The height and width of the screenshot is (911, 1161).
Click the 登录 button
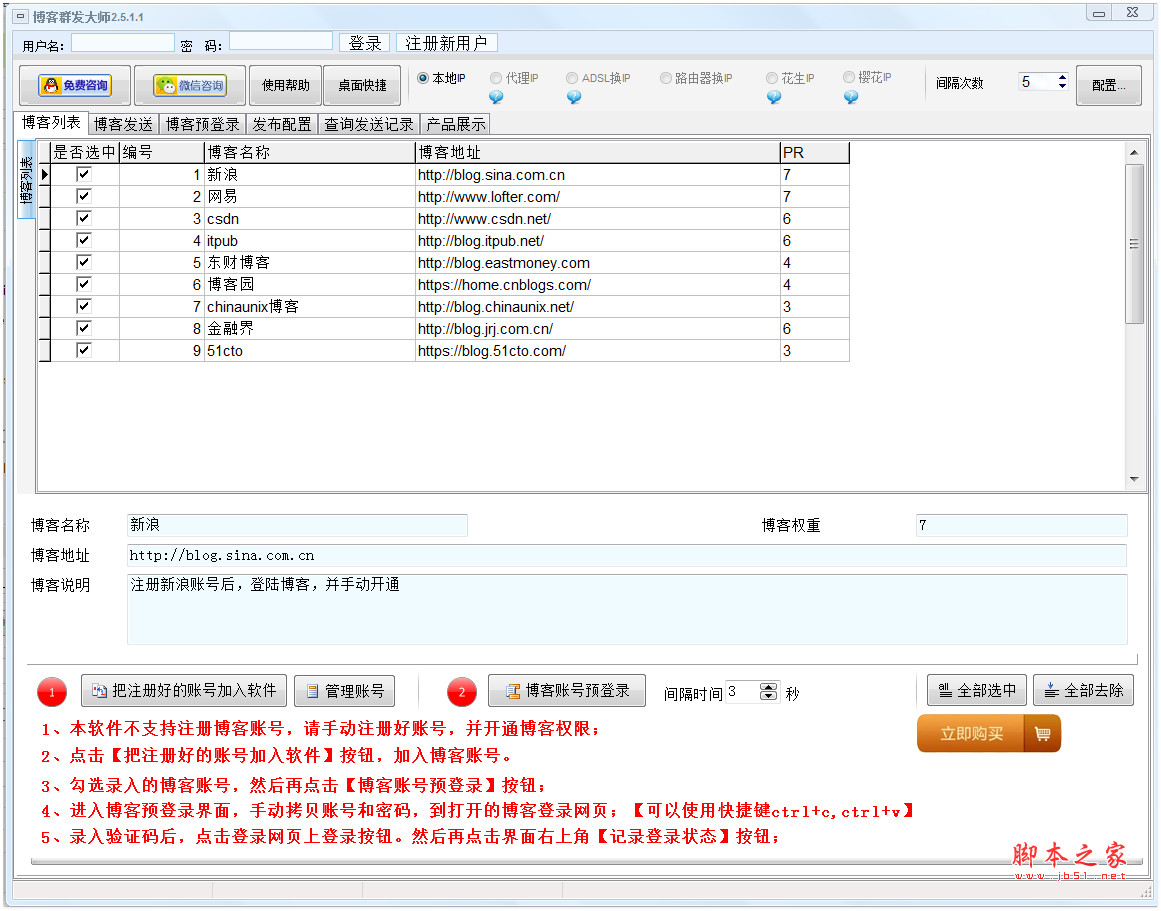[x=364, y=43]
